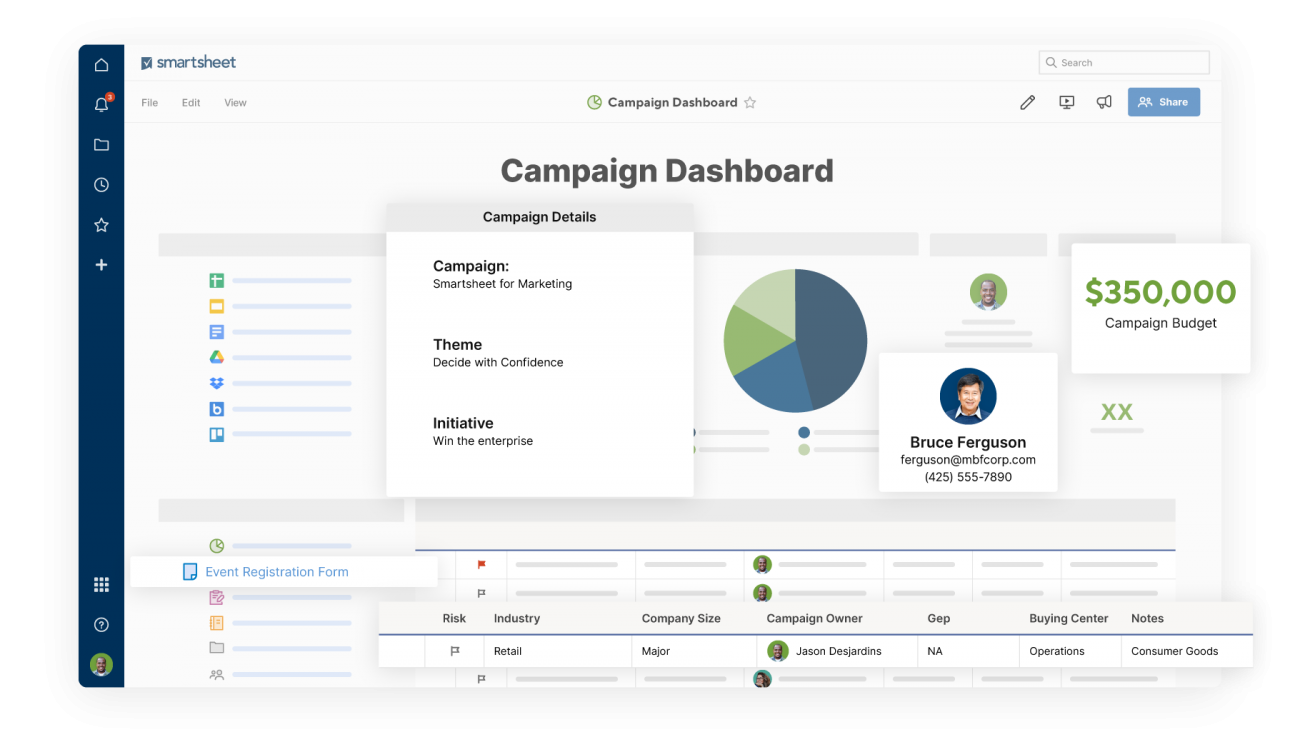Open the Help question mark menu

(x=101, y=624)
